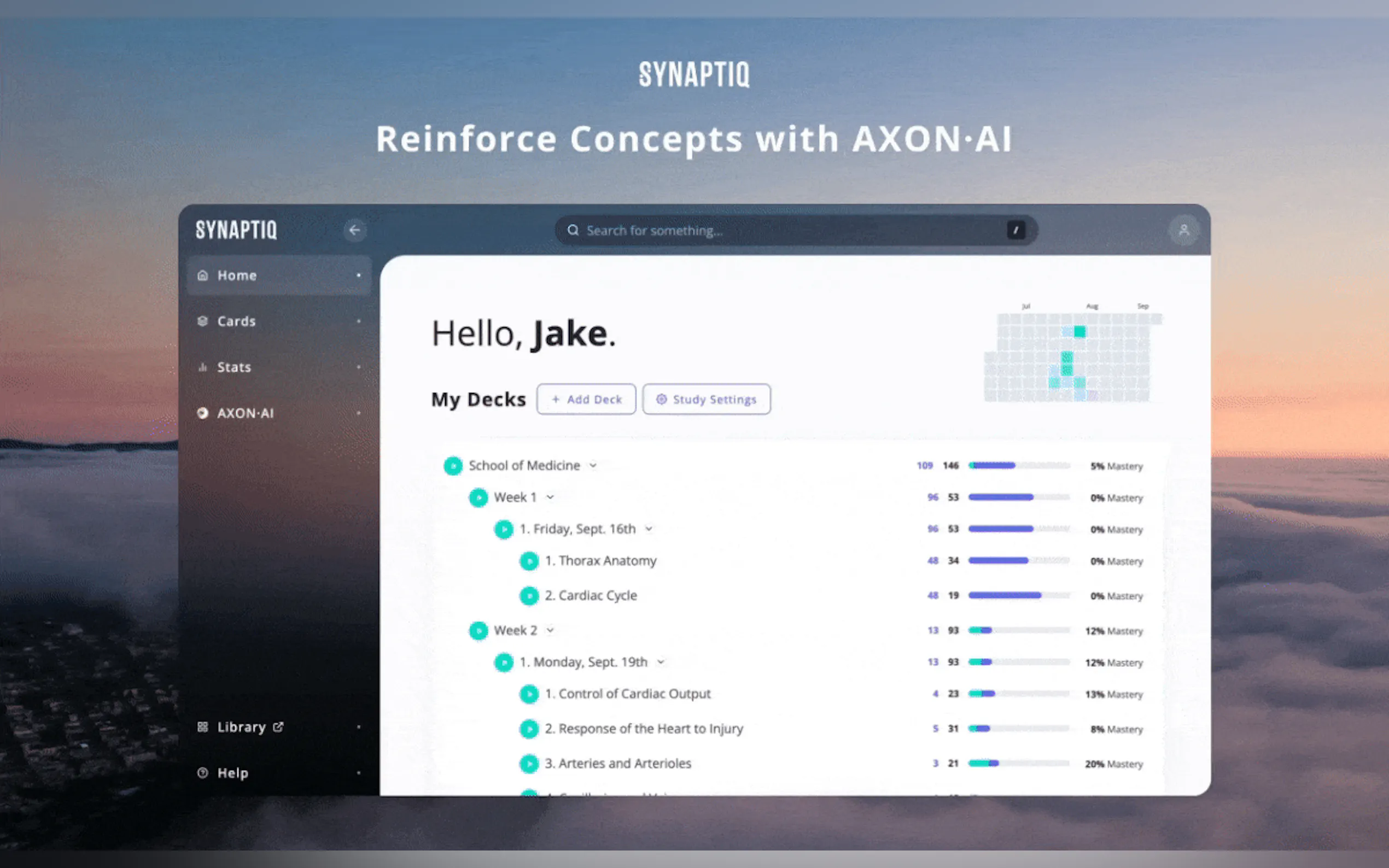Start studying the Thorax Anatomy deck
The image size is (1389, 868).
(529, 561)
